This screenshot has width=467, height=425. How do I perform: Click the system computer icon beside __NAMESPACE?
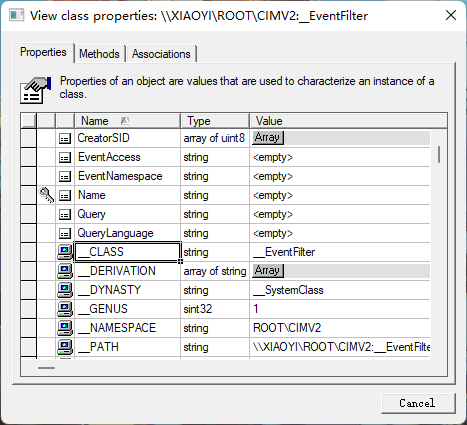point(65,328)
